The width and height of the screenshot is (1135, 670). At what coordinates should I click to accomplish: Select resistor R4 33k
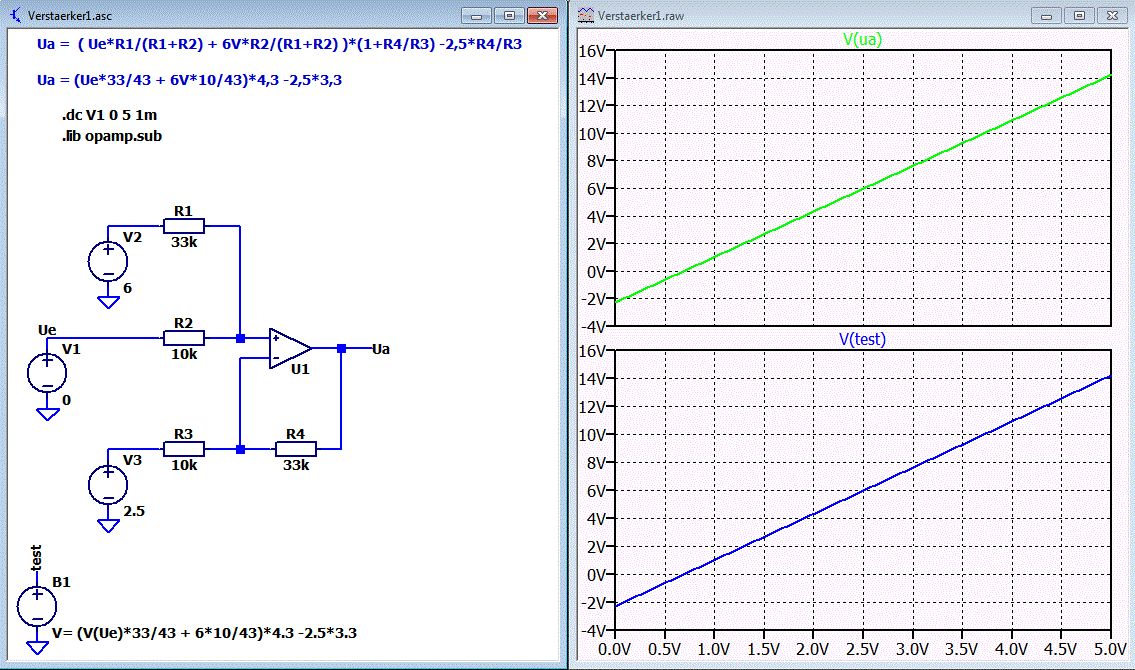tap(295, 449)
